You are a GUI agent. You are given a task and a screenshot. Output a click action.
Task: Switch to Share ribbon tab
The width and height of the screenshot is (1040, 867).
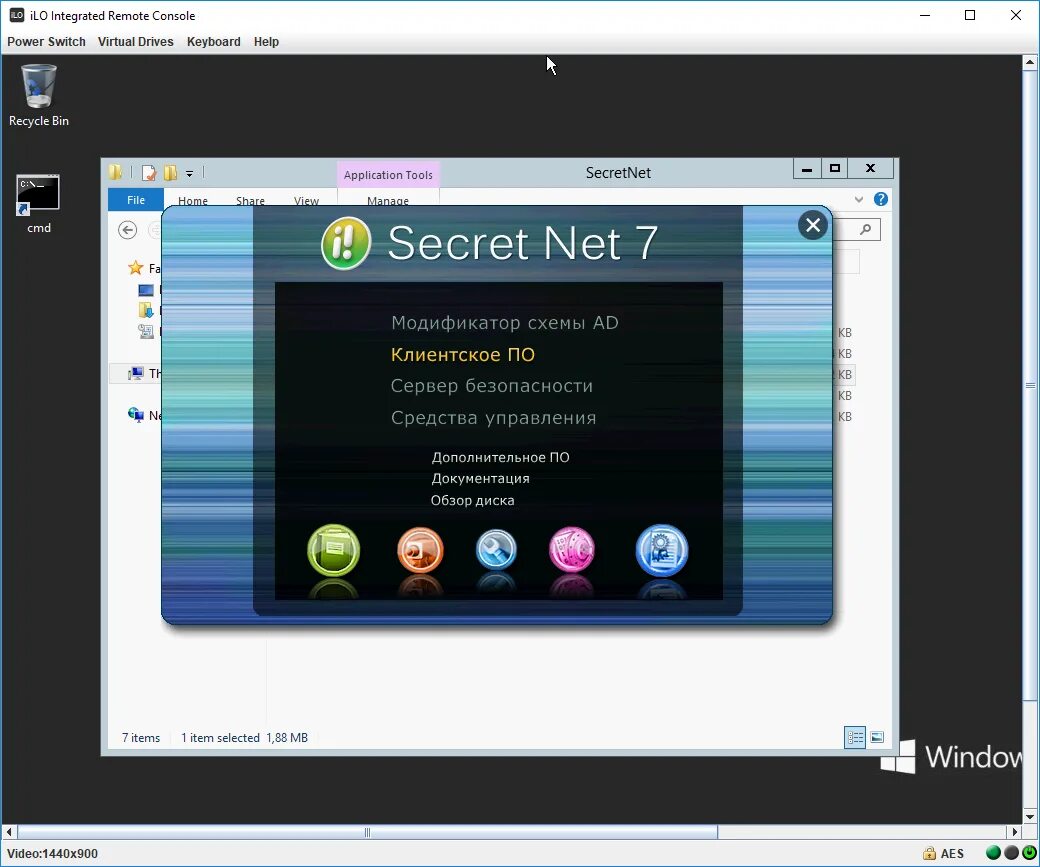click(250, 200)
